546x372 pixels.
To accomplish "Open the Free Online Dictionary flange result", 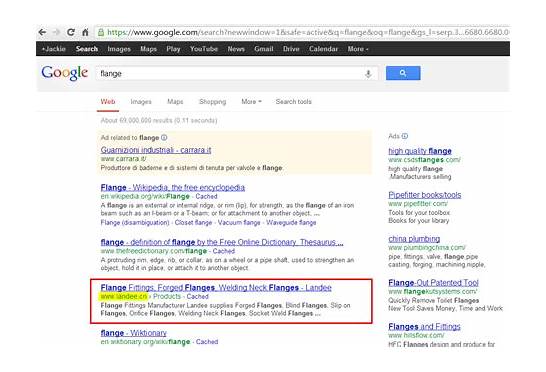I will tap(222, 242).
